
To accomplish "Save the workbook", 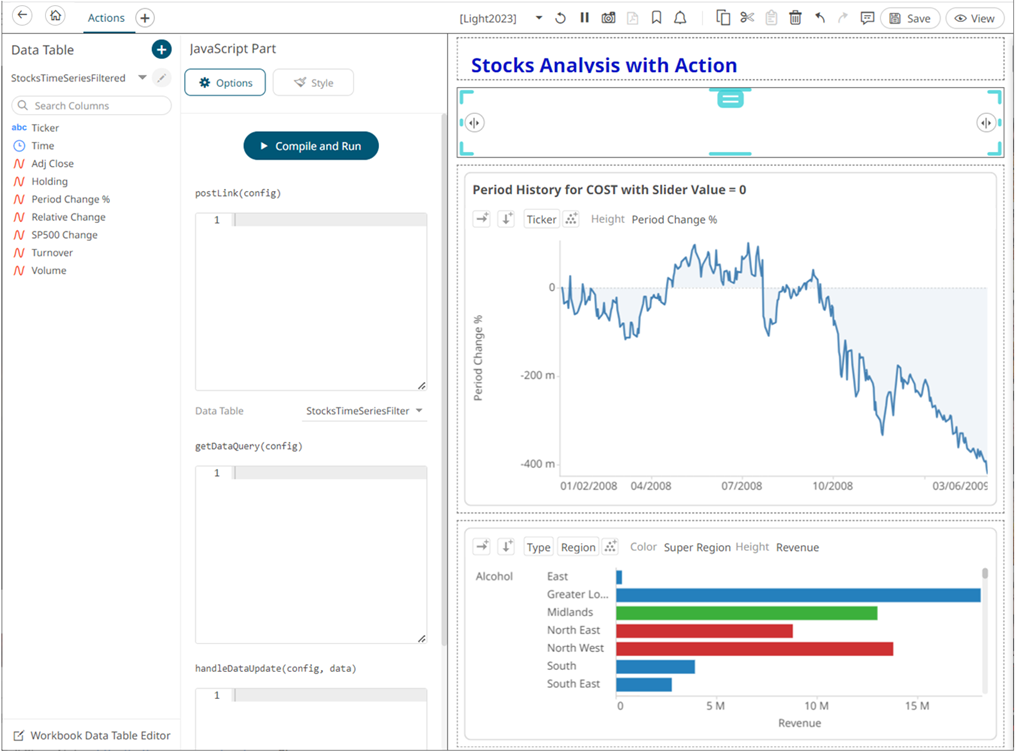I will [x=909, y=18].
